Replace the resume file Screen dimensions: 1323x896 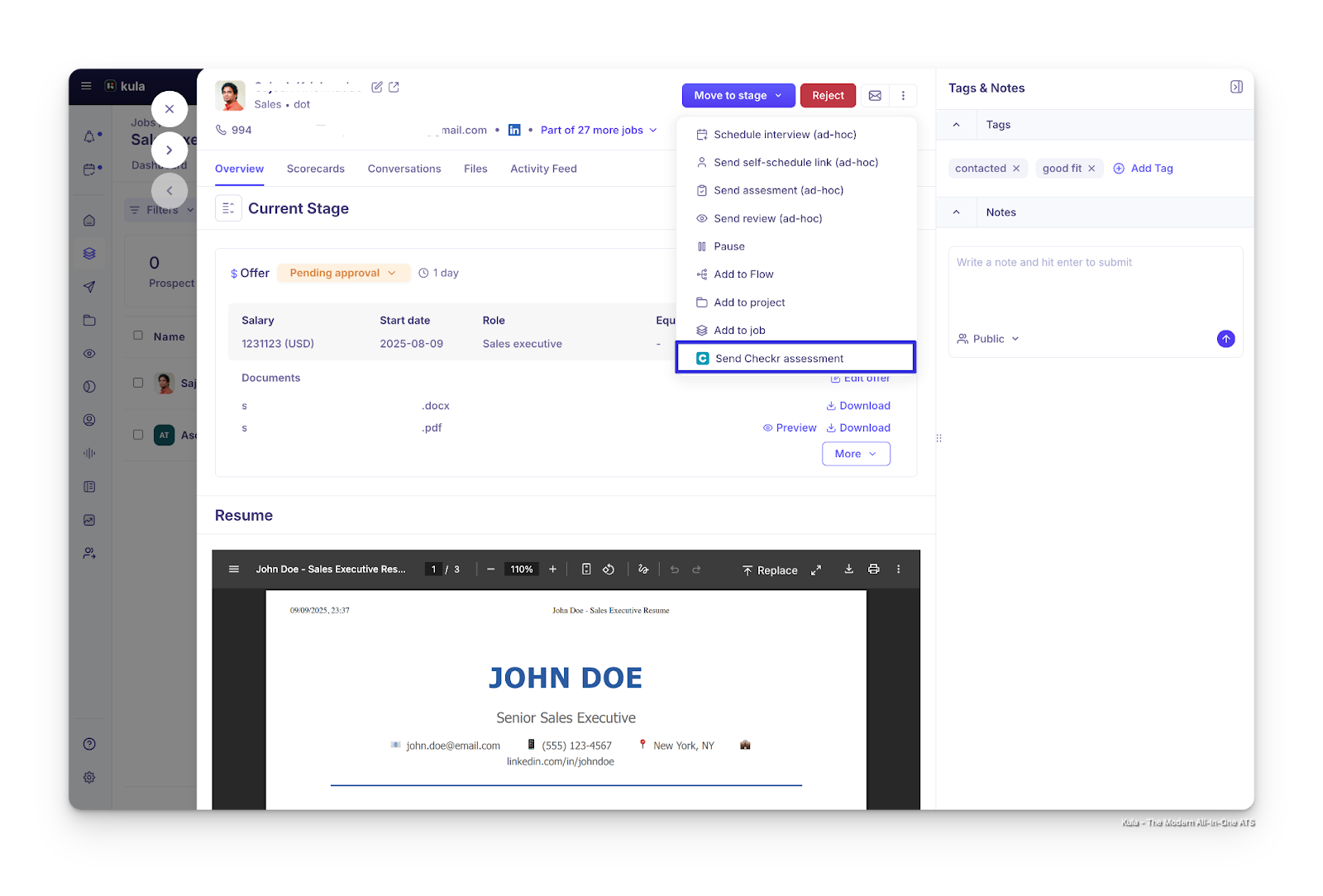click(x=770, y=570)
